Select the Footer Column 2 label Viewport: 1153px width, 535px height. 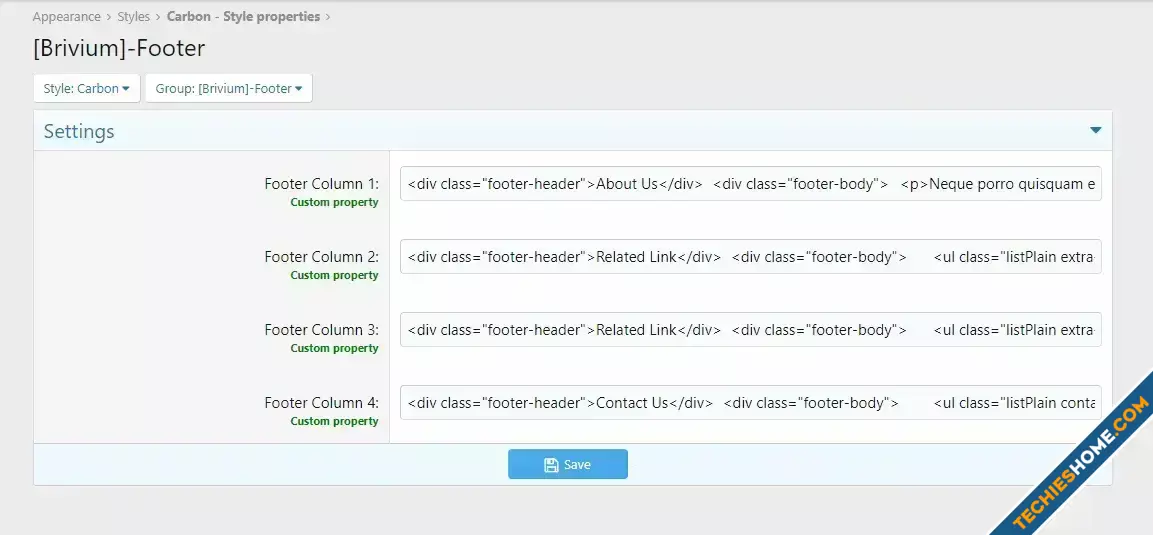[x=322, y=256]
